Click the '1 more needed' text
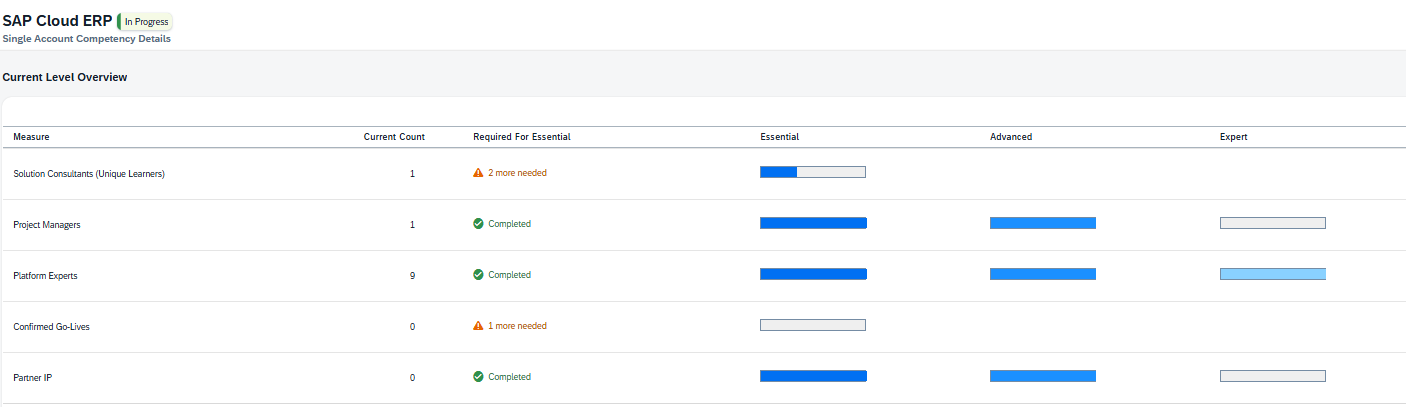 coord(517,326)
